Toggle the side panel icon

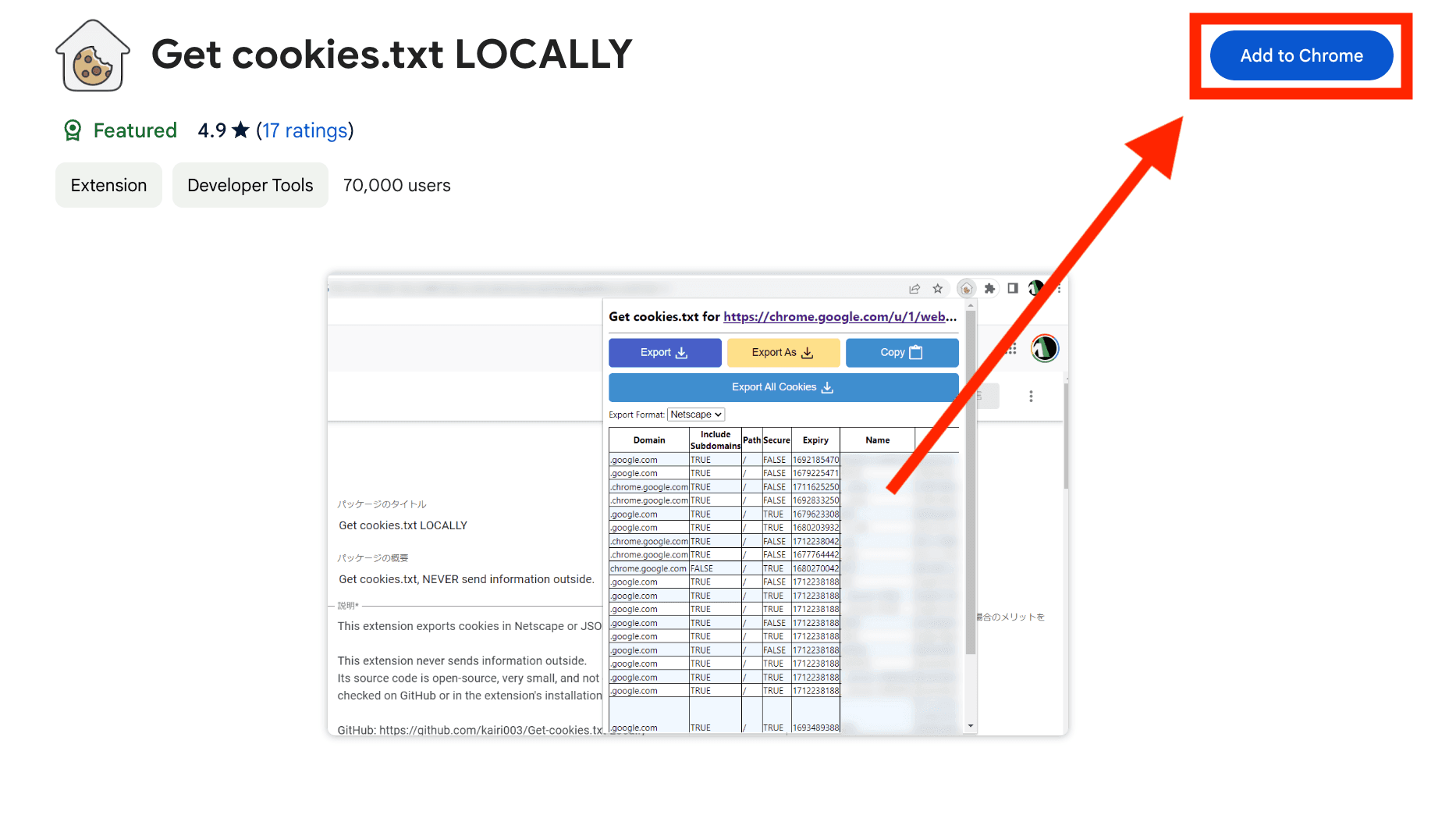(x=1013, y=289)
